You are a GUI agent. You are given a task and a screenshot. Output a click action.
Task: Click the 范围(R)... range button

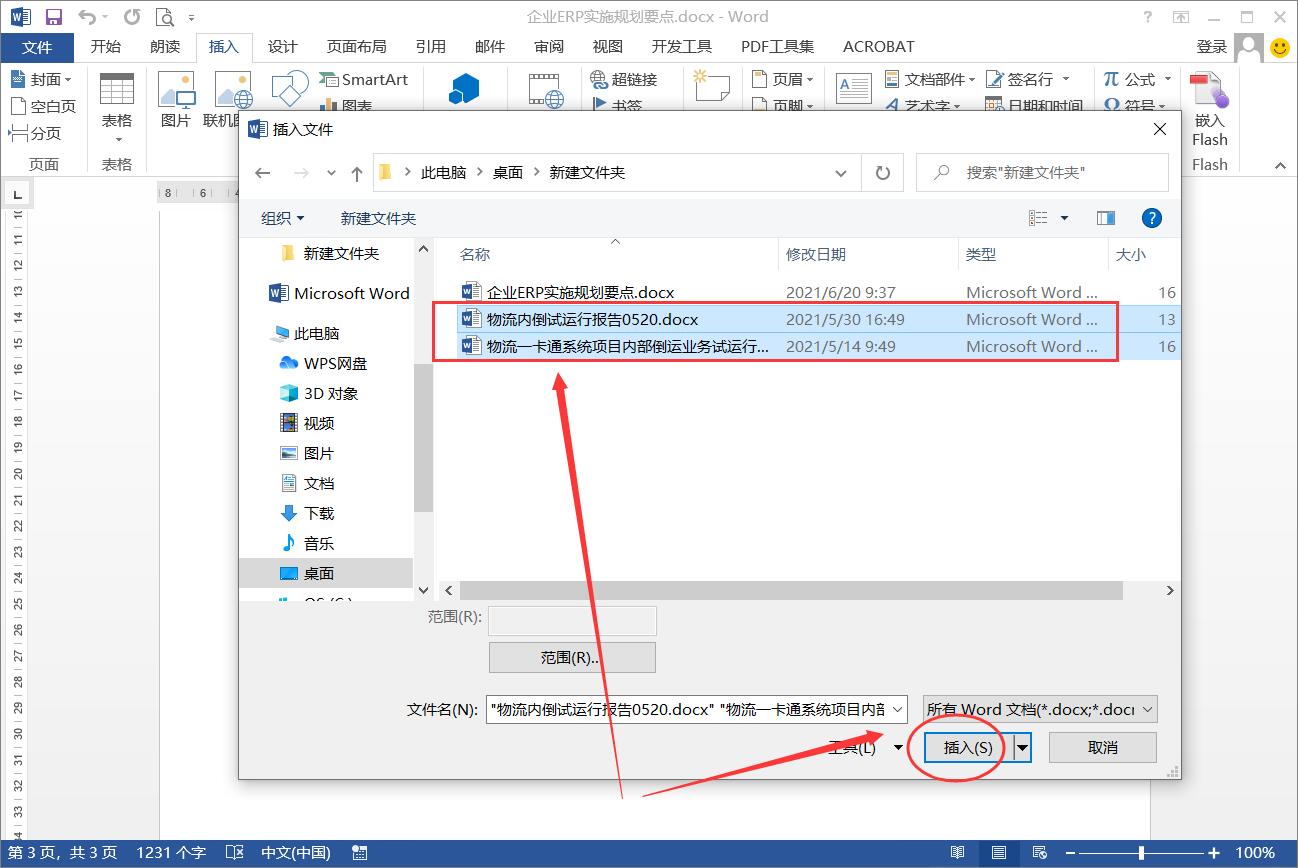572,657
